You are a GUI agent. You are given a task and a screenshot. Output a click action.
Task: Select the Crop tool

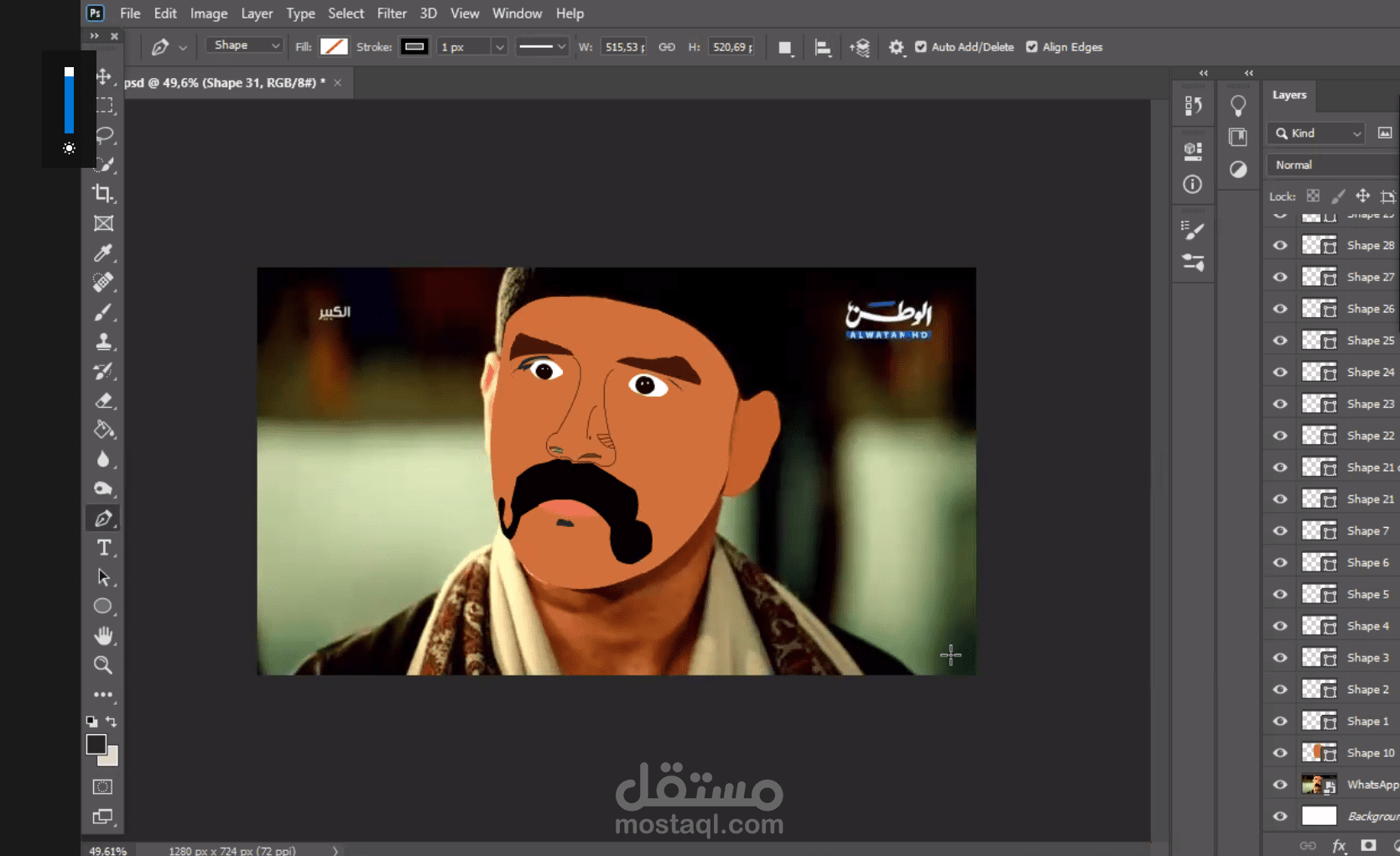pyautogui.click(x=103, y=194)
